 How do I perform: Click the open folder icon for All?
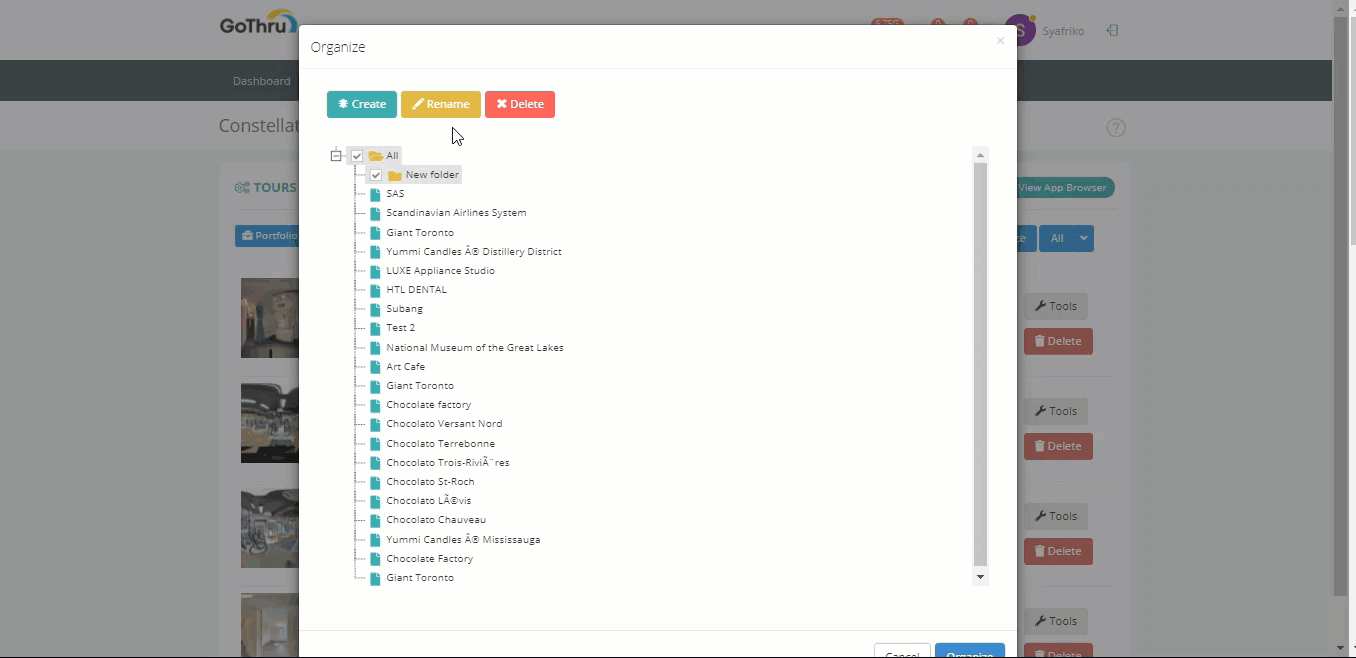[x=376, y=156]
